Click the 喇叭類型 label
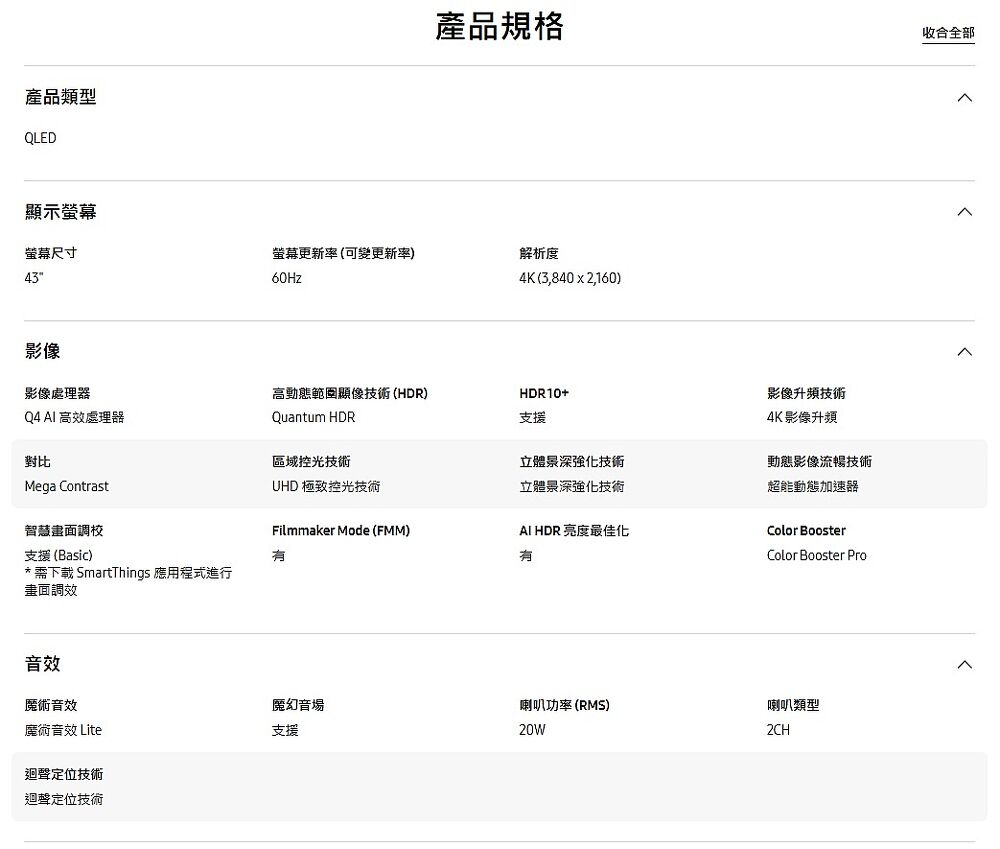The height and width of the screenshot is (849, 1000). (x=793, y=705)
